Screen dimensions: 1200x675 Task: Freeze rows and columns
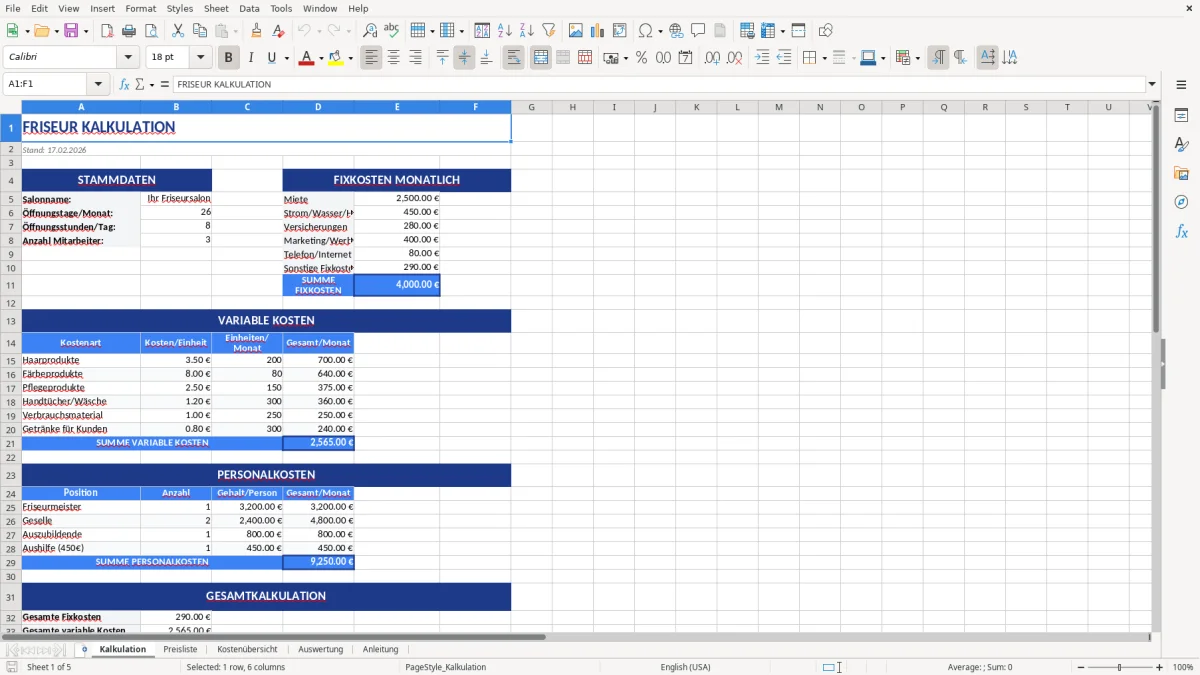point(768,31)
